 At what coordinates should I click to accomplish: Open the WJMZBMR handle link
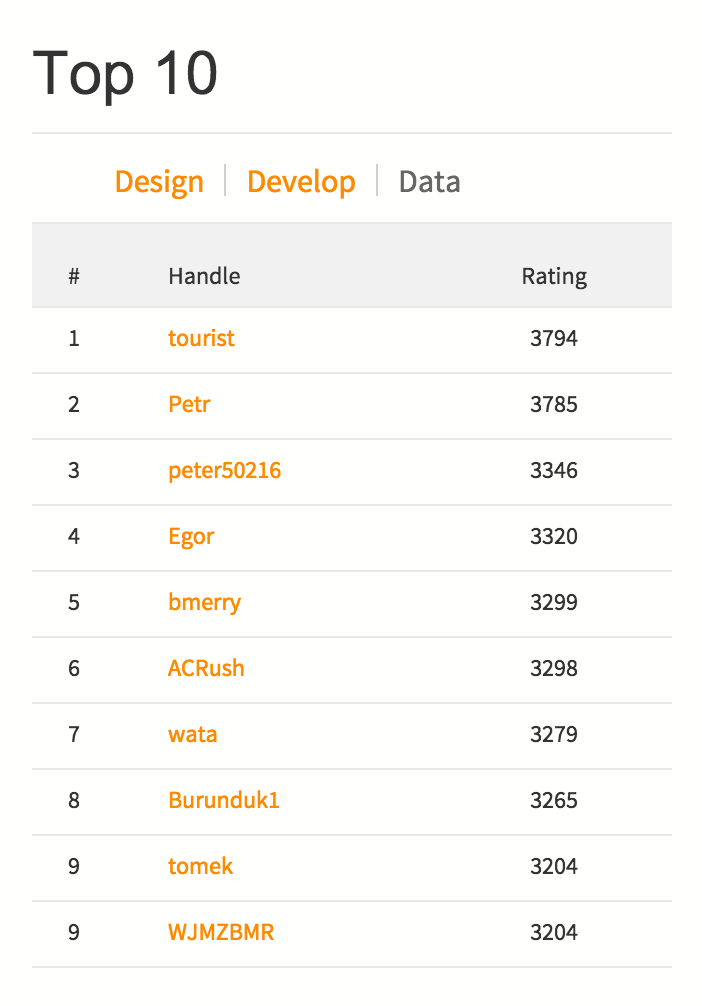pos(221,932)
